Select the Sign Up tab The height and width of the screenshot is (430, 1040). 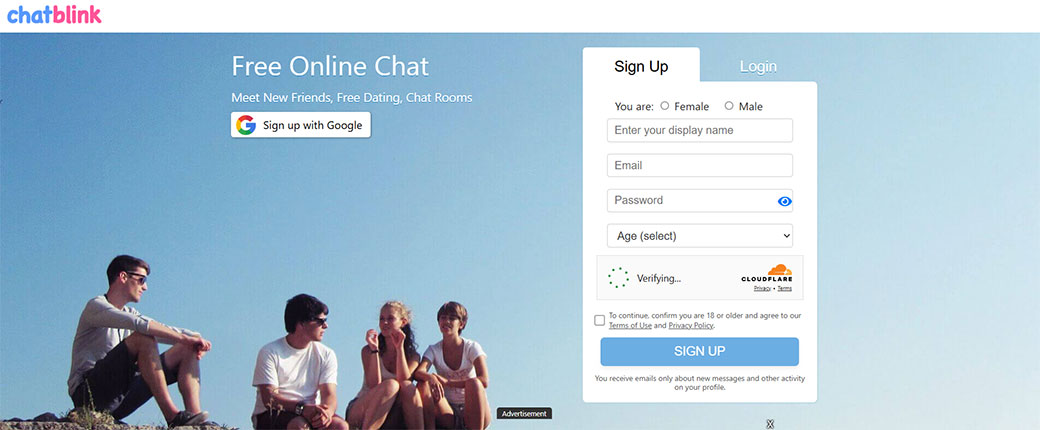pos(641,66)
